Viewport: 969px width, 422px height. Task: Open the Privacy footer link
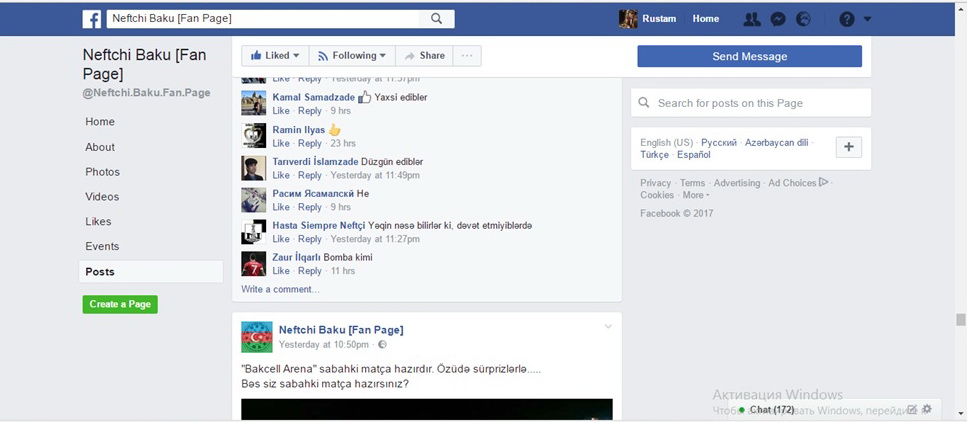(x=655, y=183)
